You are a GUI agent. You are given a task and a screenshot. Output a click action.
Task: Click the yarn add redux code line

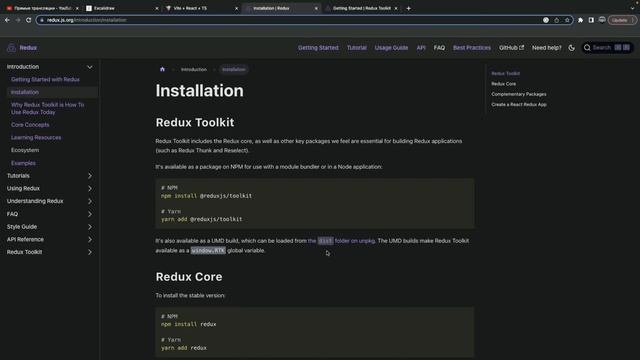184,348
